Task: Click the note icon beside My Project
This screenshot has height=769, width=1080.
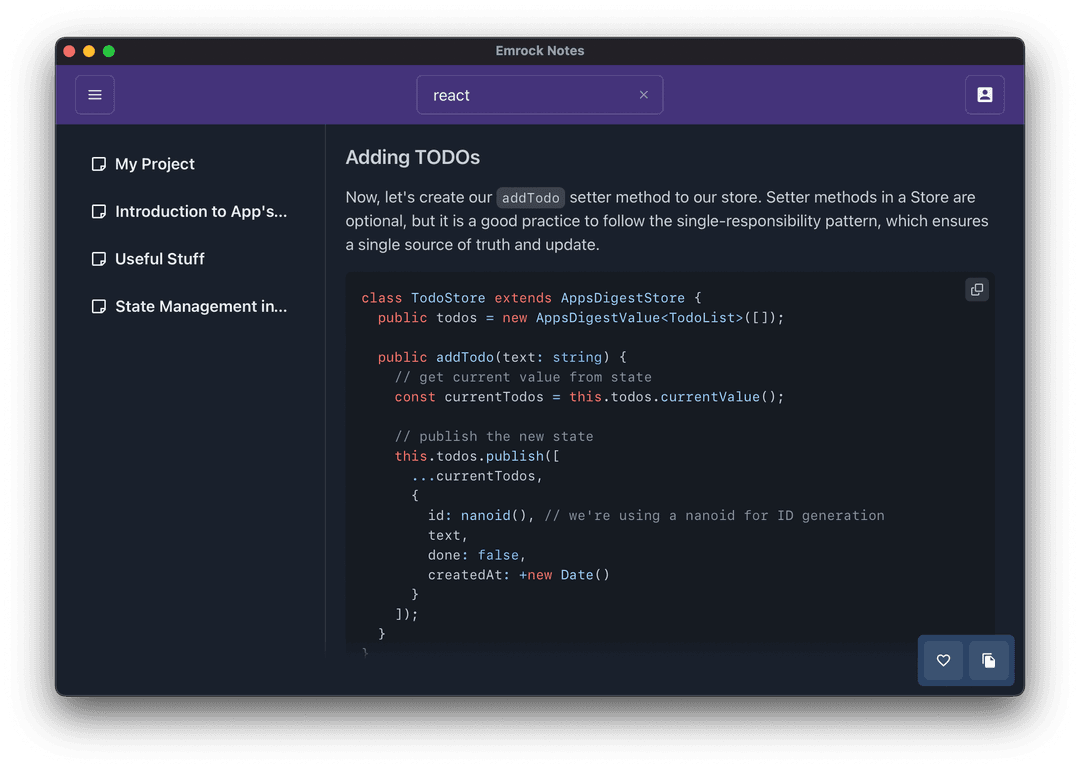Action: click(x=99, y=164)
